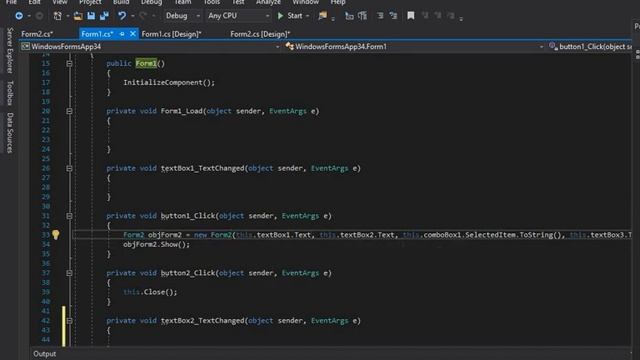The height and width of the screenshot is (360, 640).
Task: Open the undo history dropdown arrow
Action: 132,16
